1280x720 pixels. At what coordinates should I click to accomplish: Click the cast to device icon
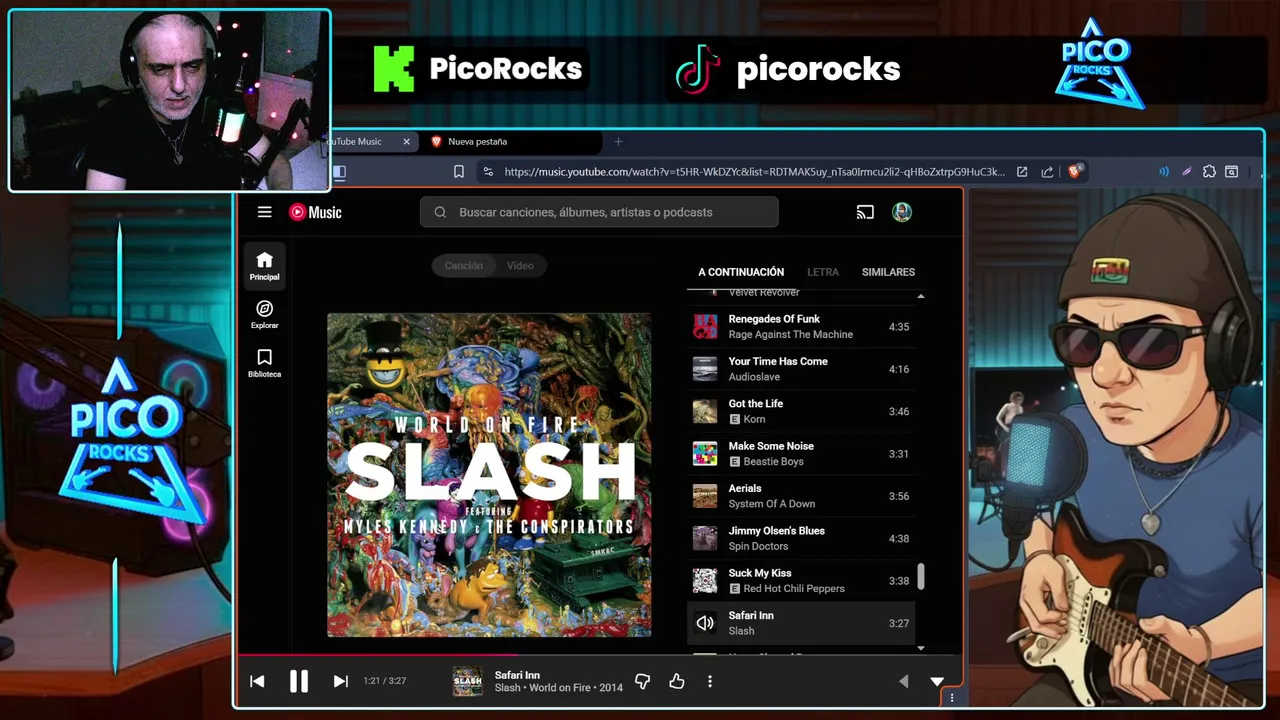865,212
